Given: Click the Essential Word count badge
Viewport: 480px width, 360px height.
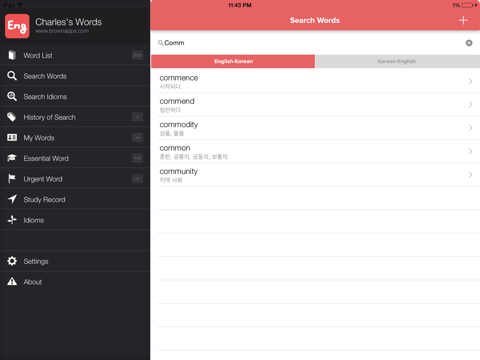Looking at the screenshot, I should pos(137,158).
